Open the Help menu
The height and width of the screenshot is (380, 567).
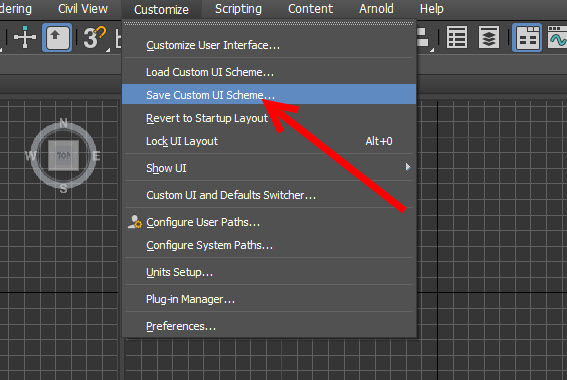click(431, 9)
